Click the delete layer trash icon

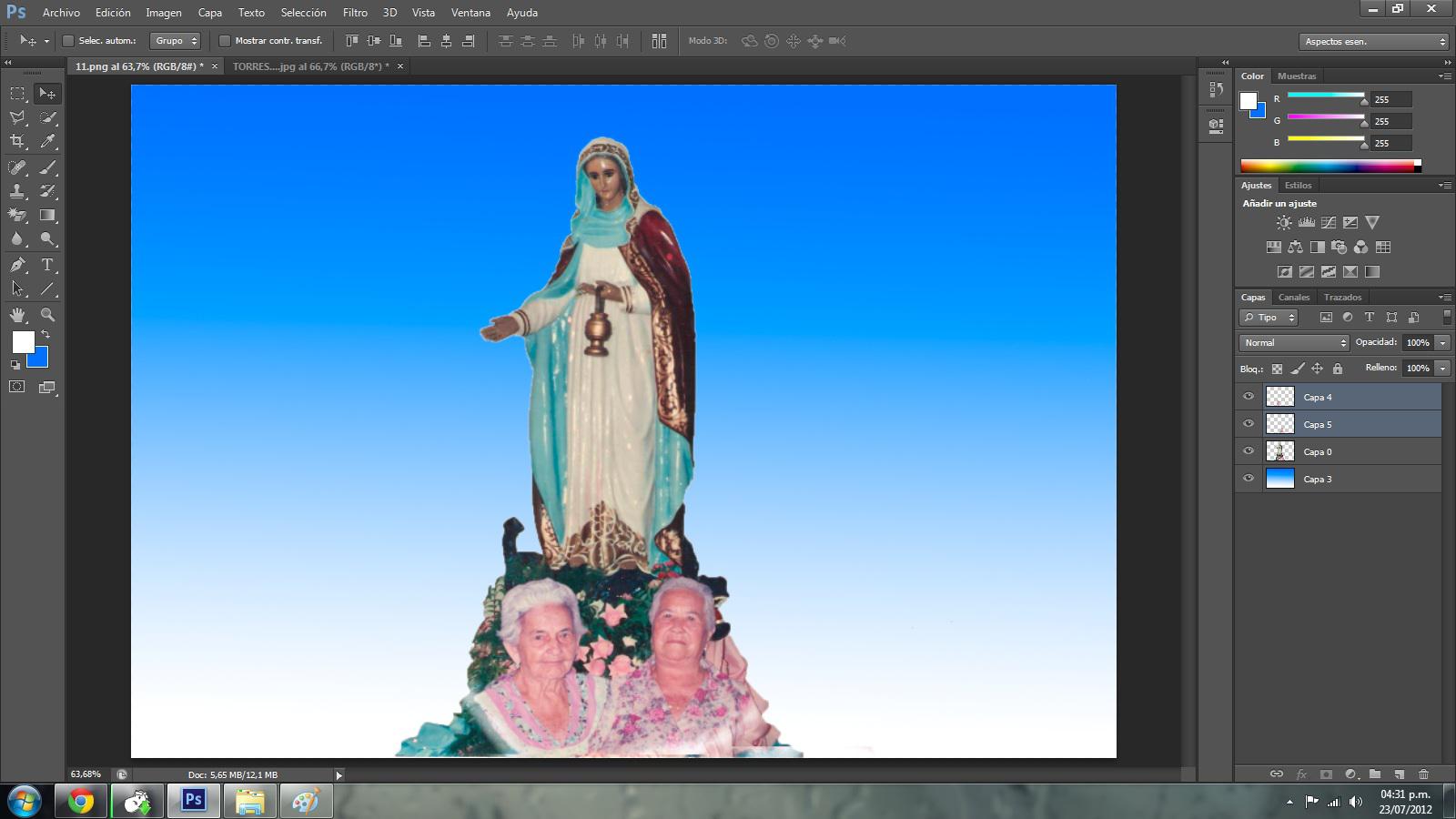[1423, 774]
